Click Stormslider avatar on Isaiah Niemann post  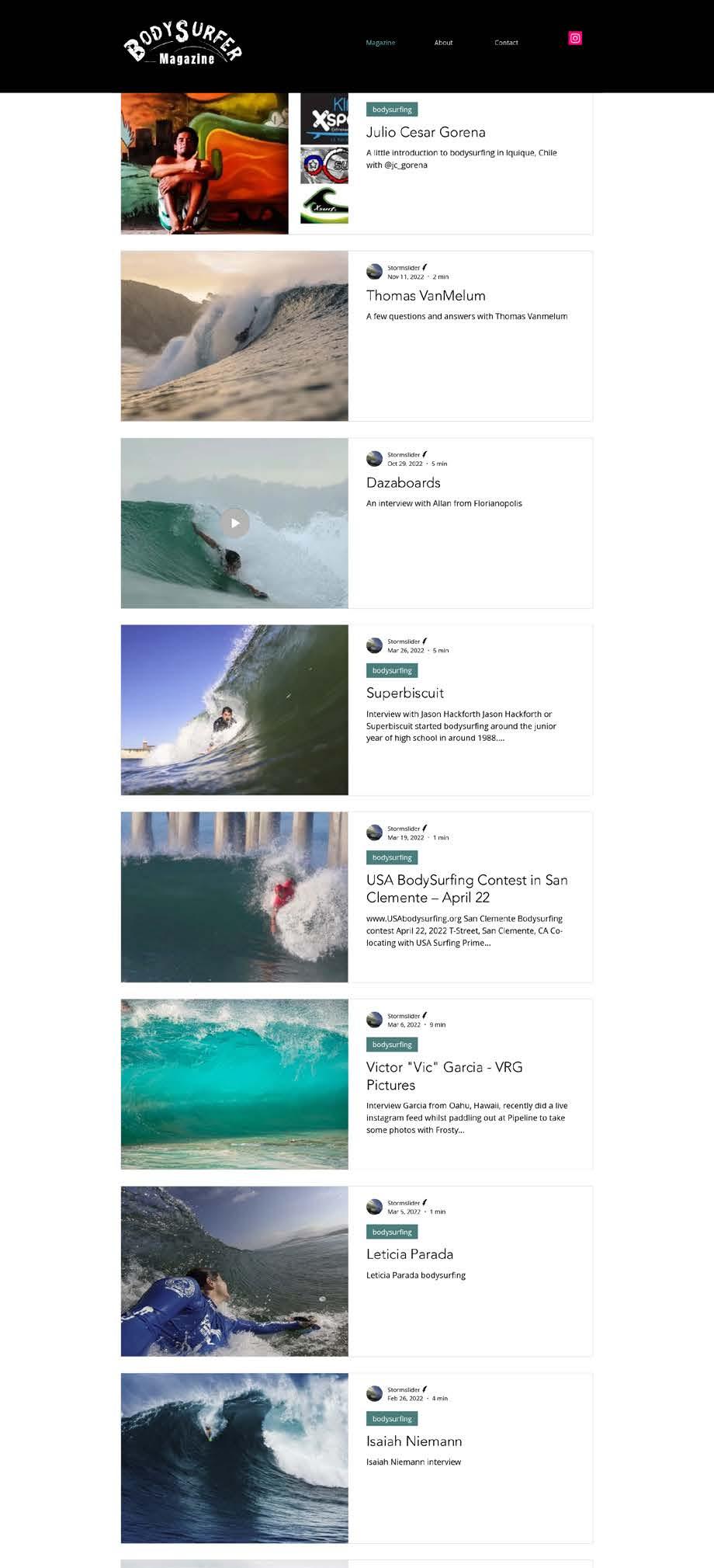pos(375,1394)
